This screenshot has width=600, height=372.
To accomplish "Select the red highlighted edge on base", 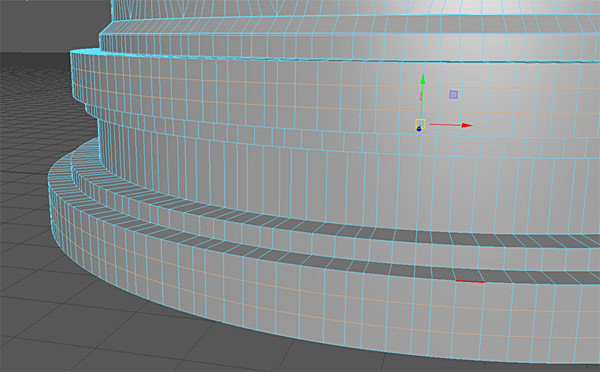I will pos(470,282).
